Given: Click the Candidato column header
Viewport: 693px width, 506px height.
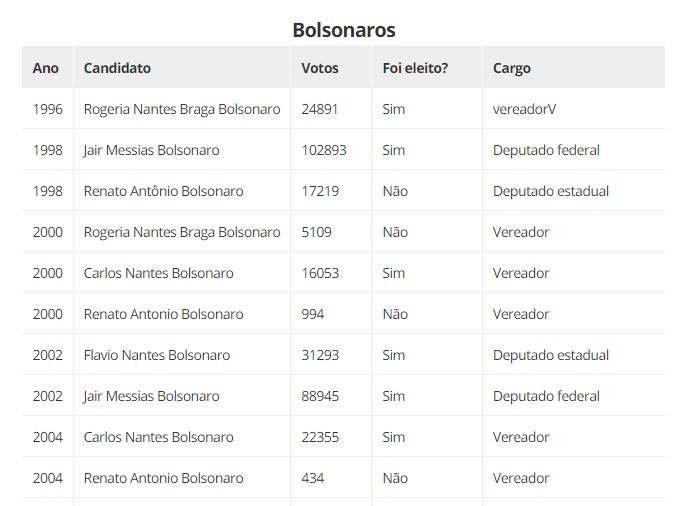Looking at the screenshot, I should 117,68.
